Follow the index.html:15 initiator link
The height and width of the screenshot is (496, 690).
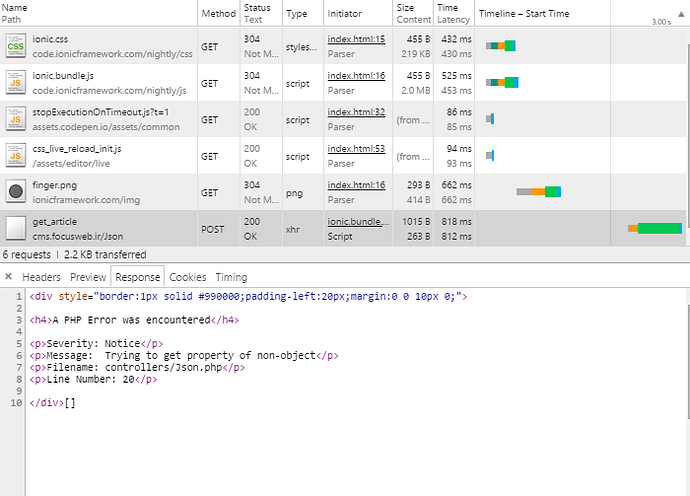[356, 39]
